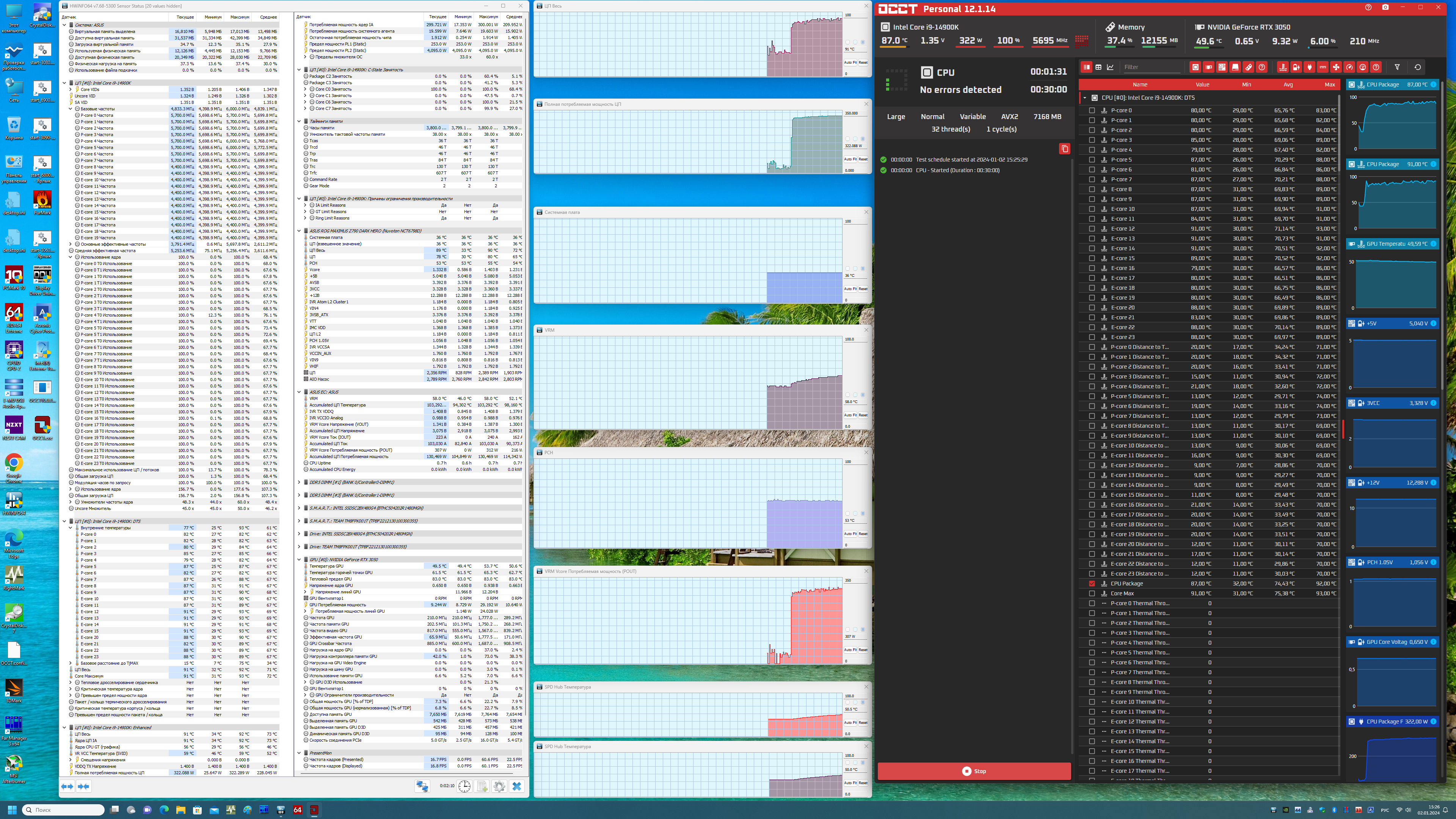The width and height of the screenshot is (1456, 819).
Task: Stop the running OCCT CPU test
Action: (974, 771)
